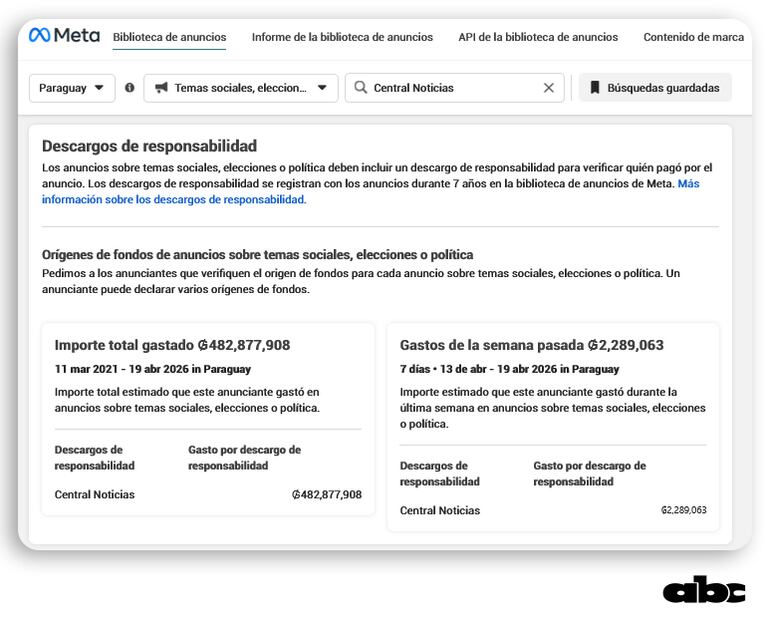Click Gasto por descargo column in total card
This screenshot has height=628, width=770.
coord(245,458)
